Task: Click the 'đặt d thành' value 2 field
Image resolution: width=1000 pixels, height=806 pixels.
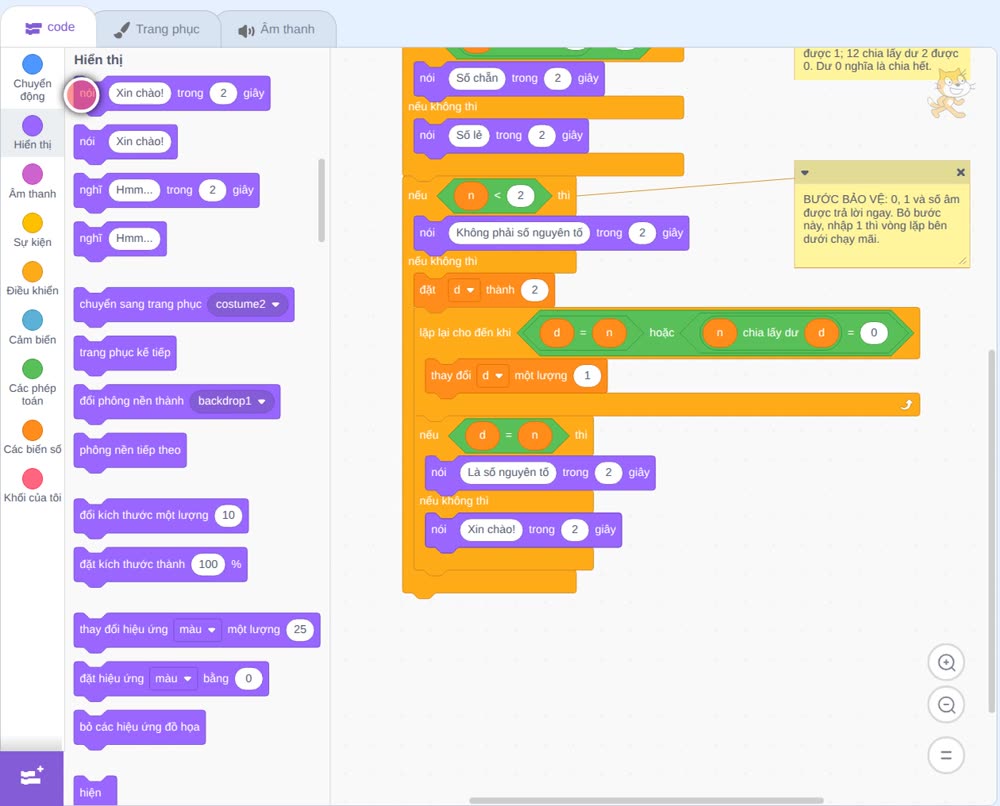Action: click(x=534, y=290)
